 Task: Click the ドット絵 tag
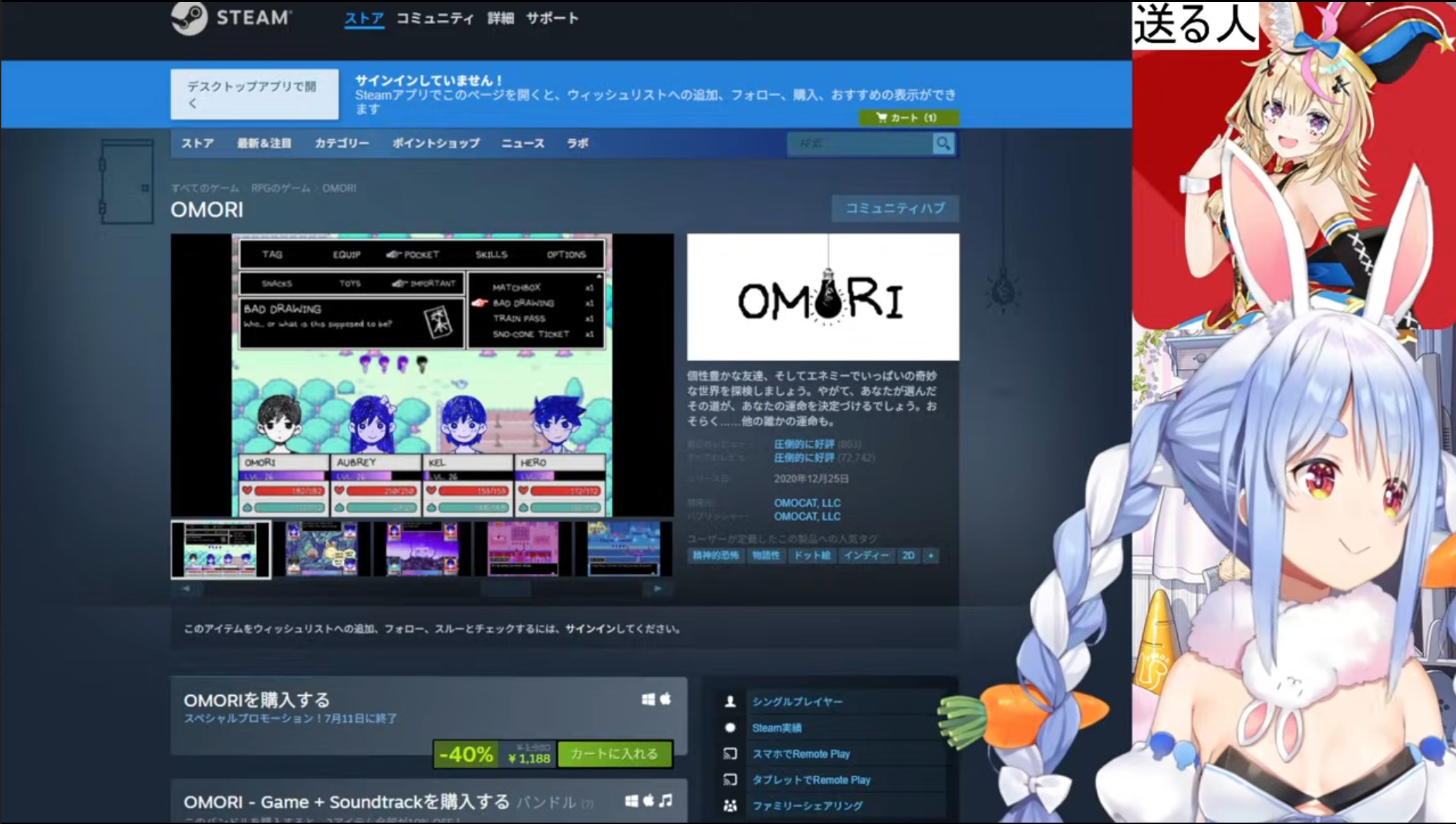coord(811,555)
